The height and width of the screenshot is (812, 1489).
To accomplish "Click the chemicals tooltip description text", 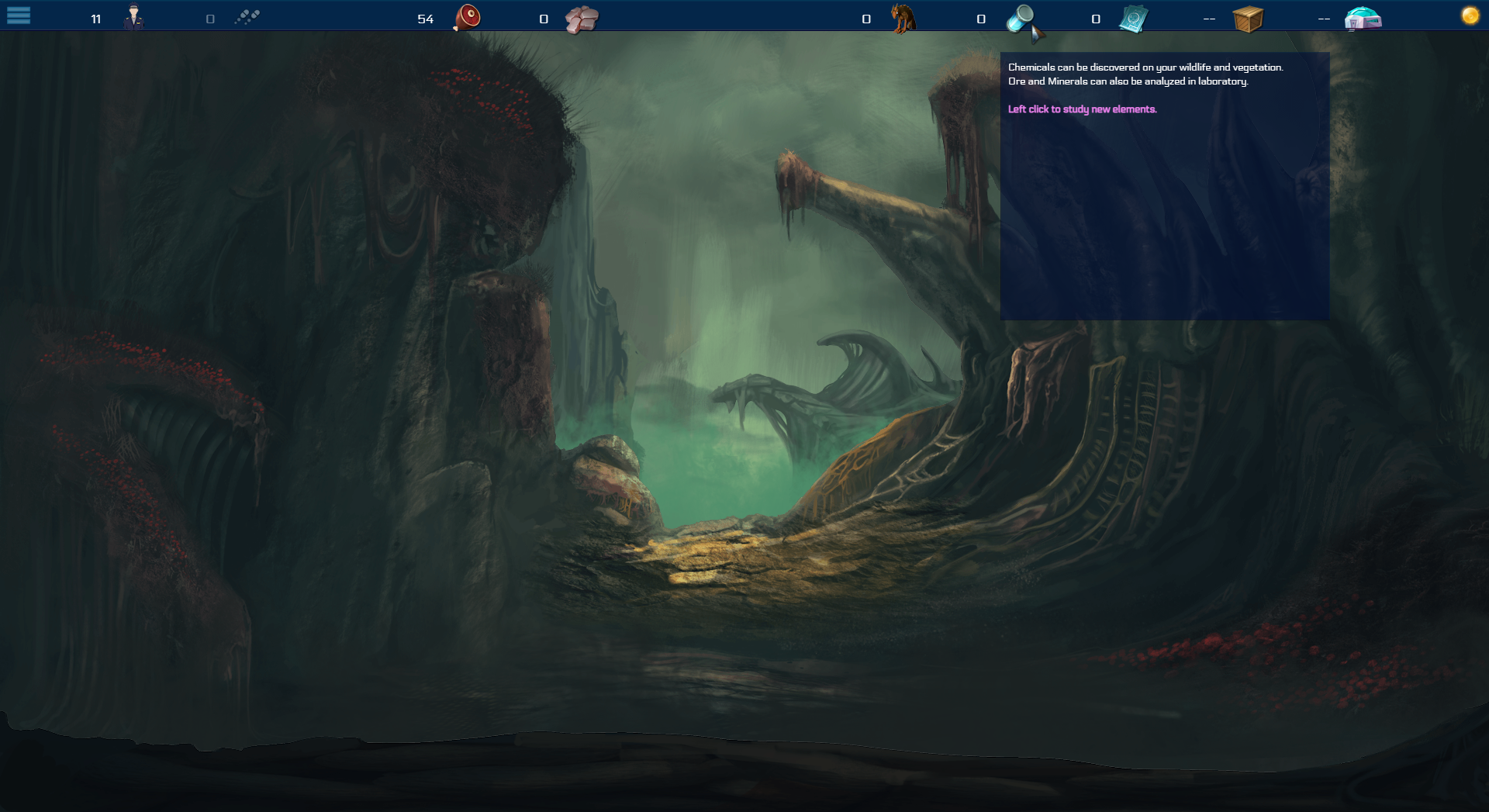I will [1145, 74].
